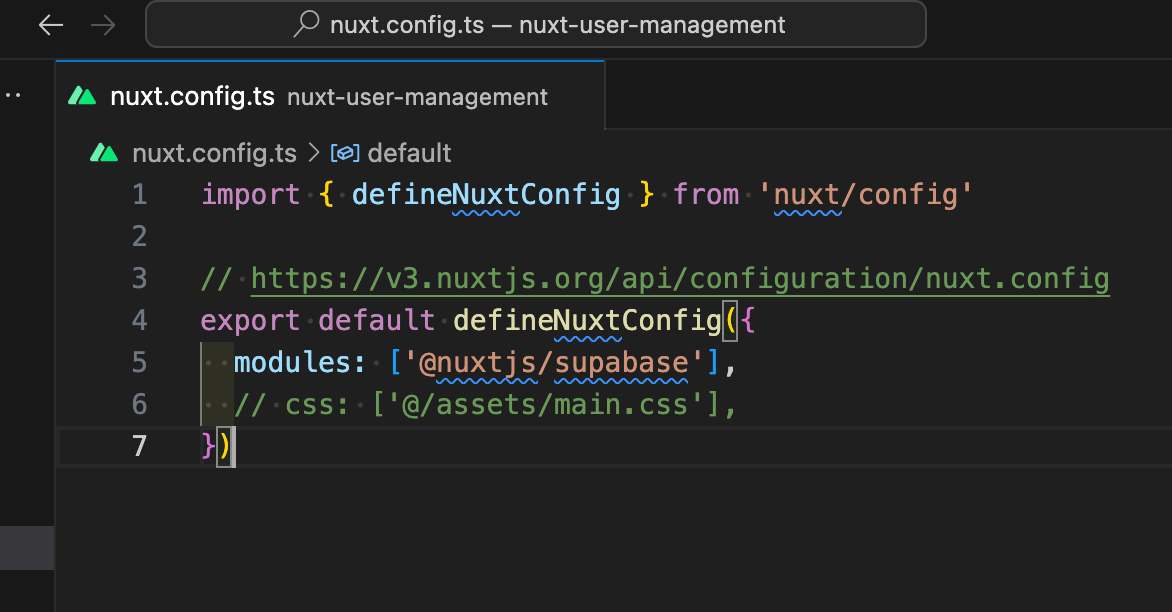Click the 'default' keyword on line 4
Screen dimensions: 1172x612
pyautogui.click(x=377, y=321)
